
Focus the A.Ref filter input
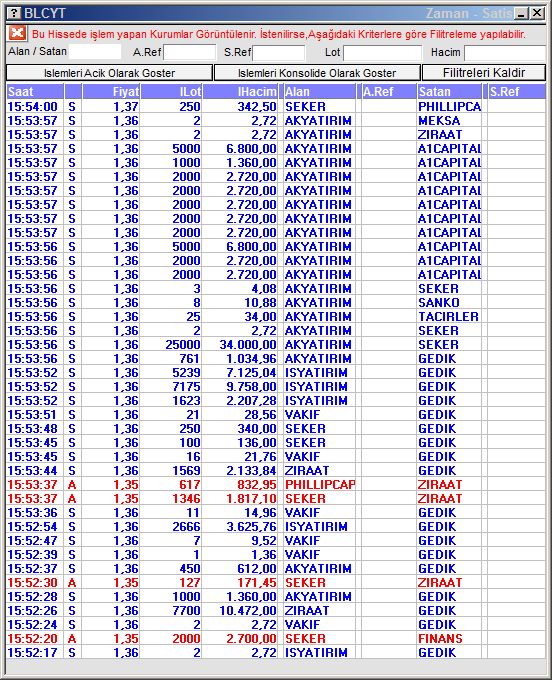tap(189, 53)
